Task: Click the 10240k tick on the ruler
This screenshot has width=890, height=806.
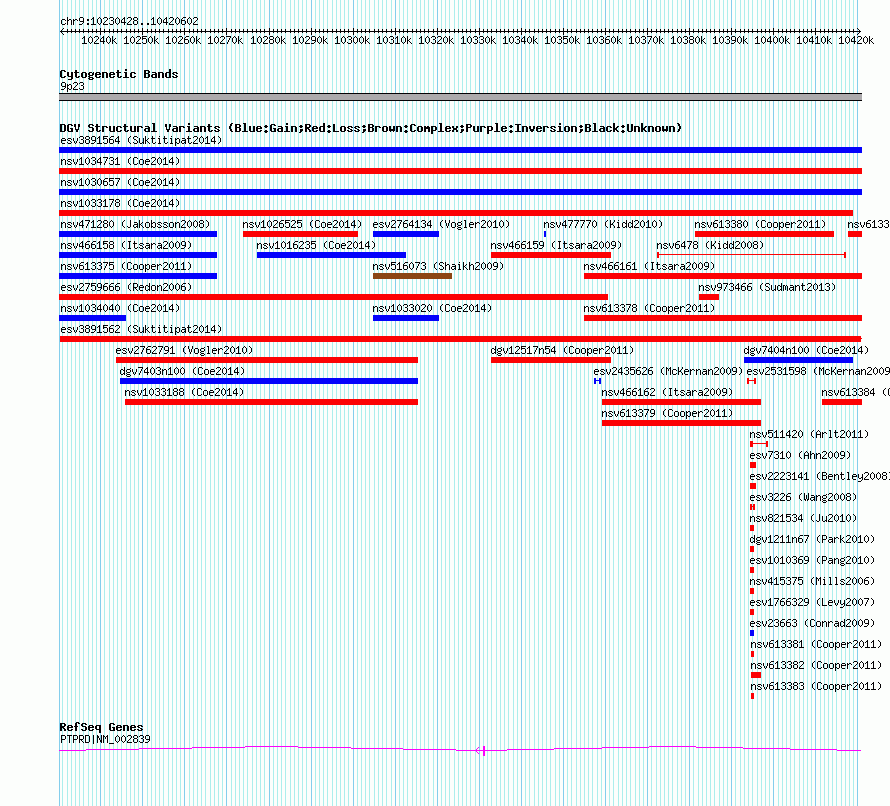Action: click(99, 40)
